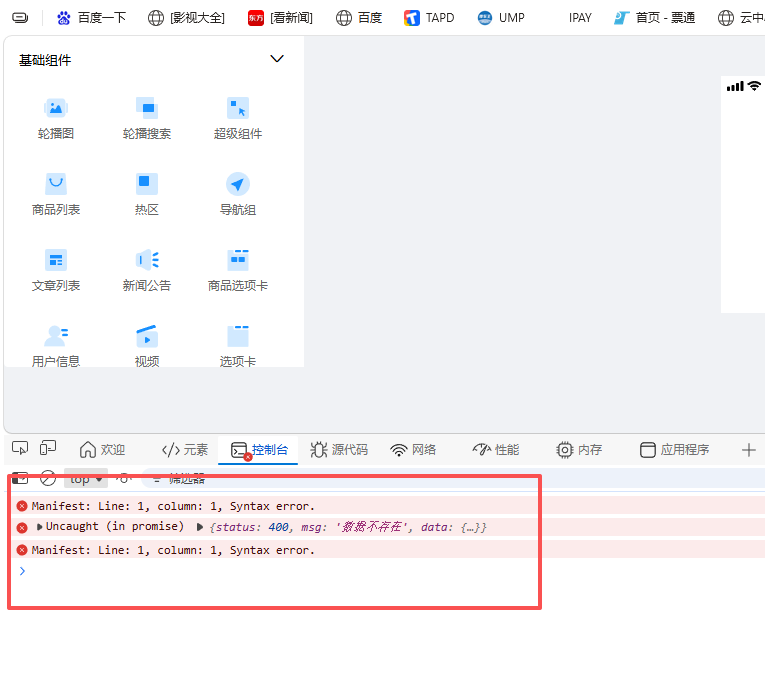Add the 选项卡 tab component
Screen dimensions: 765x692
pos(238,346)
